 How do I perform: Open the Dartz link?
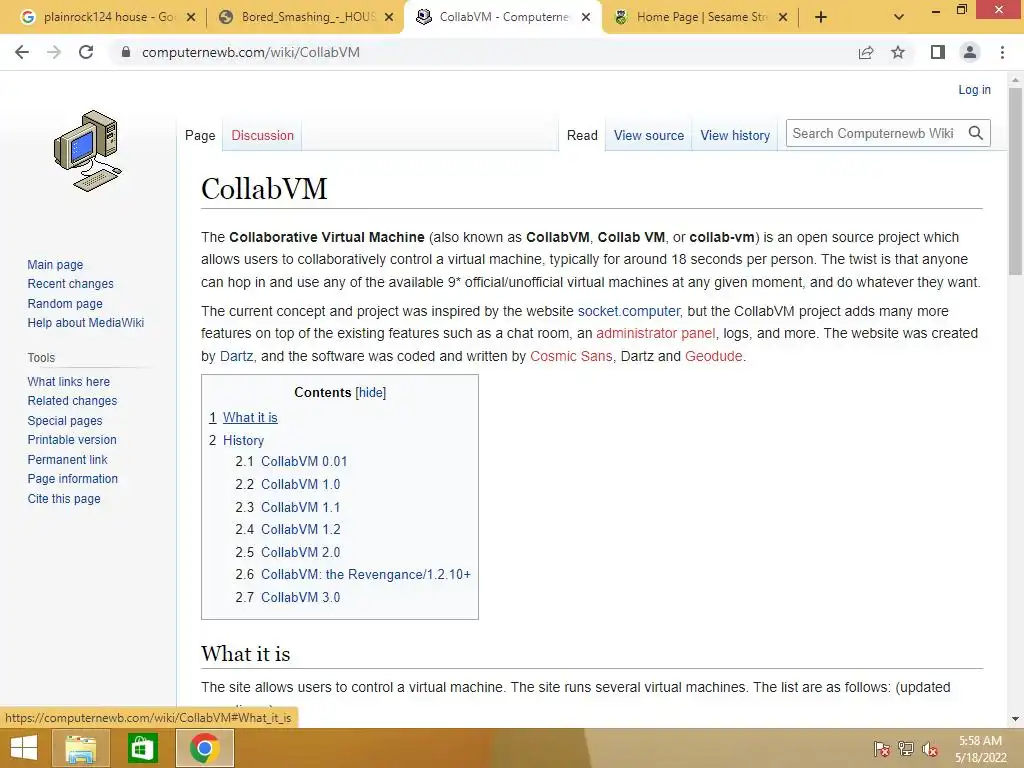[236, 356]
